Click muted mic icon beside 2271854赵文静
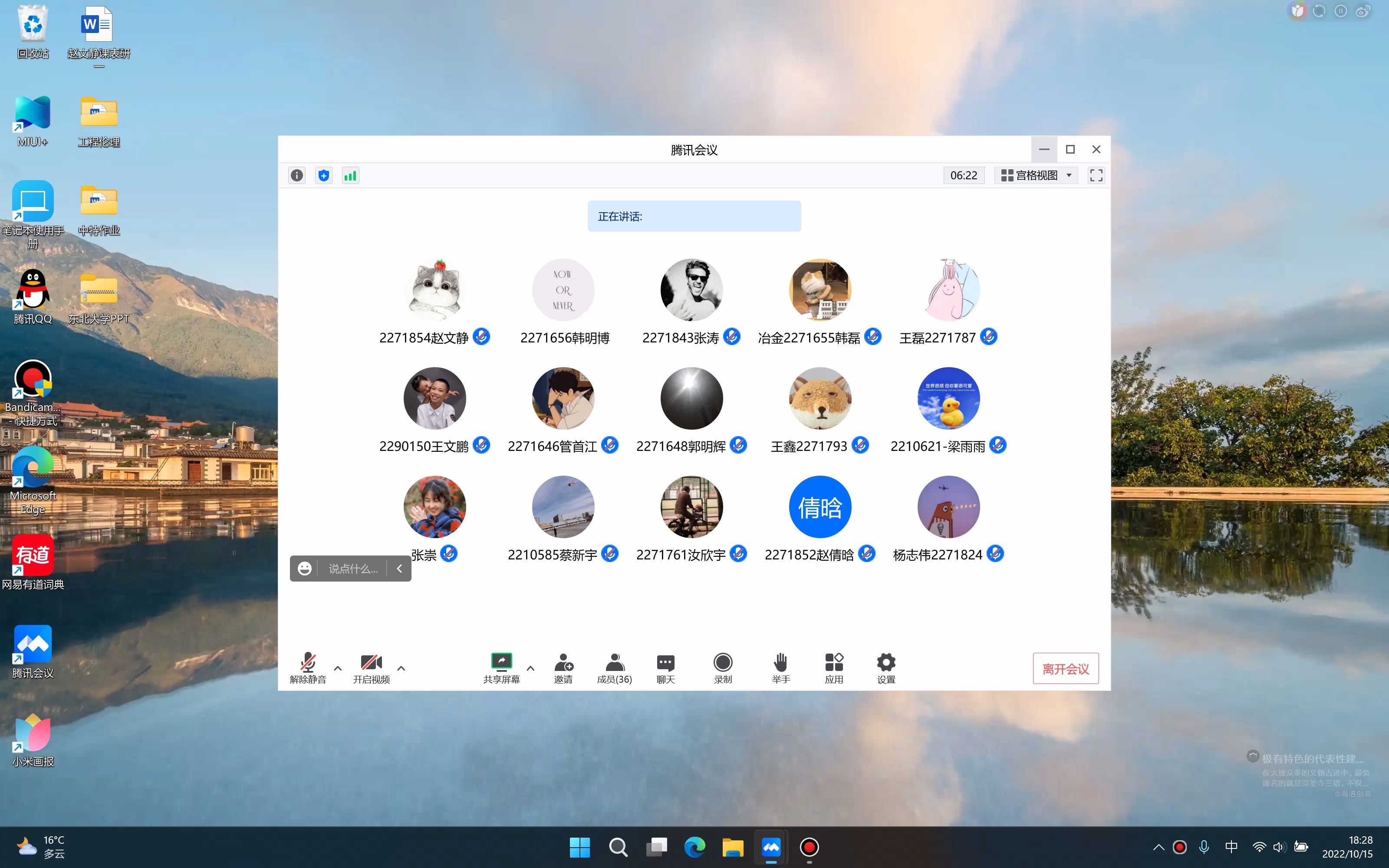Viewport: 1389px width, 868px height. [x=481, y=336]
